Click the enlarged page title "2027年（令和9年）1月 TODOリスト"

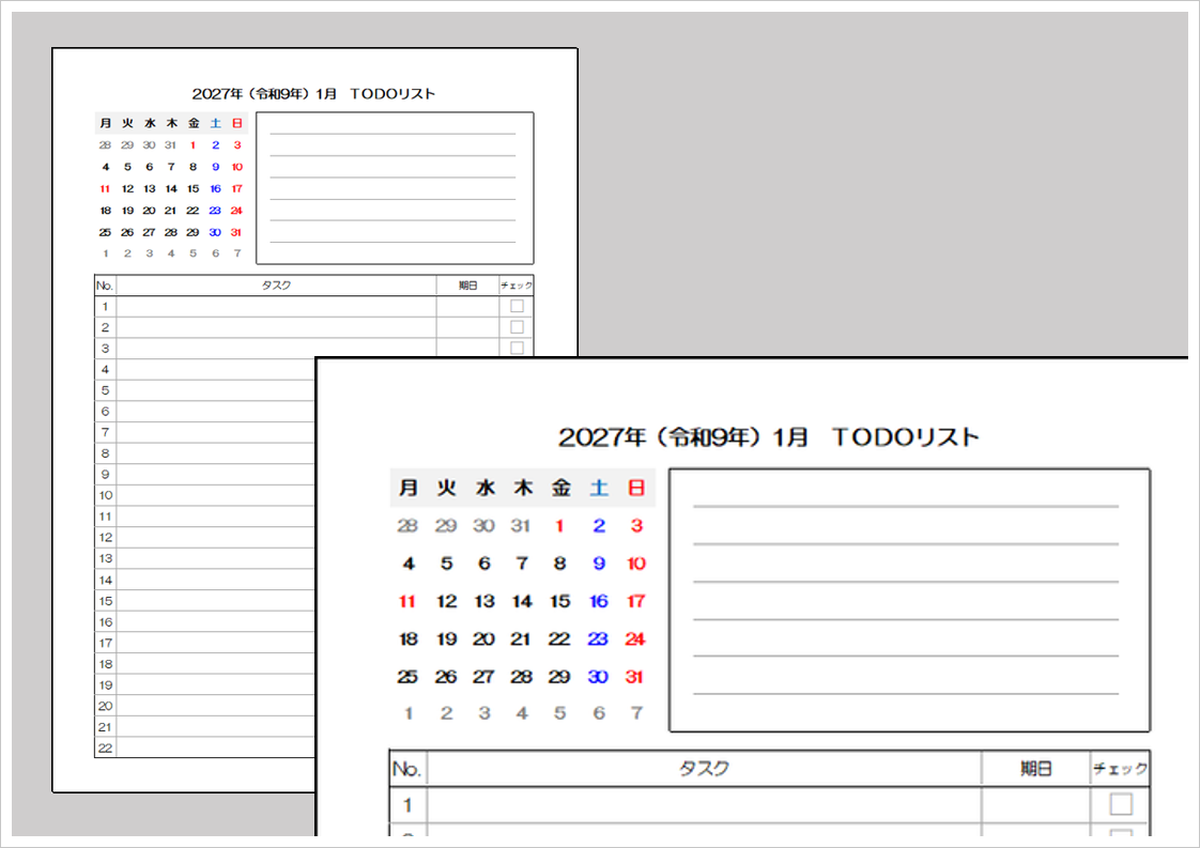tap(769, 437)
